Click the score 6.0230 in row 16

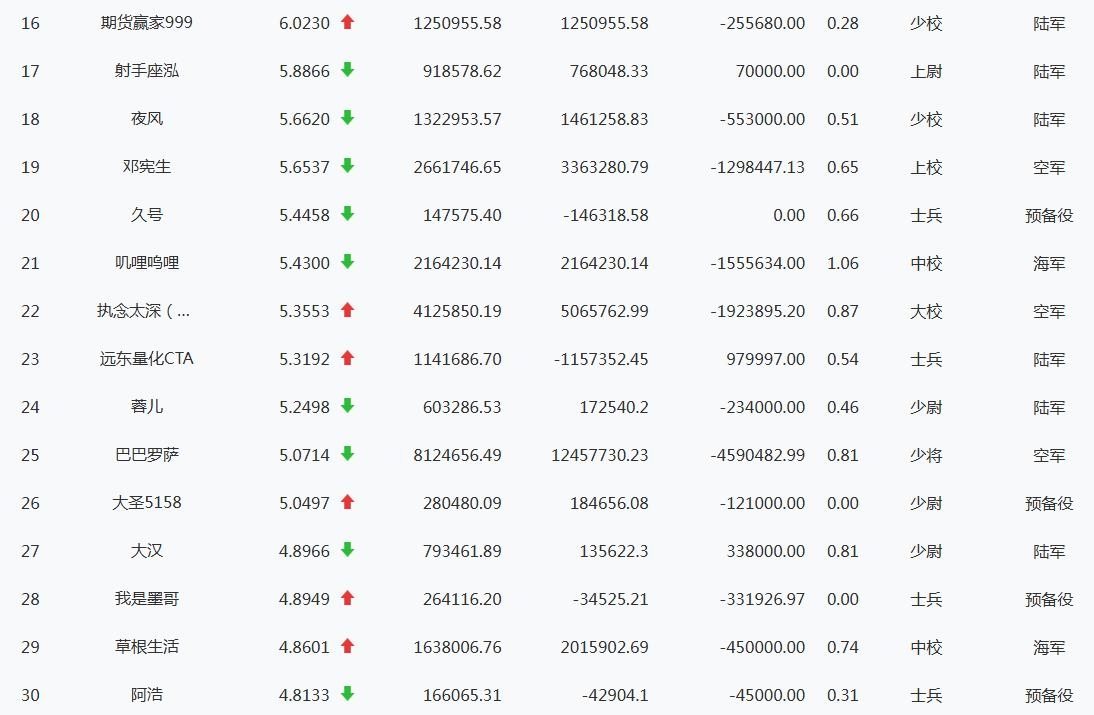click(304, 23)
